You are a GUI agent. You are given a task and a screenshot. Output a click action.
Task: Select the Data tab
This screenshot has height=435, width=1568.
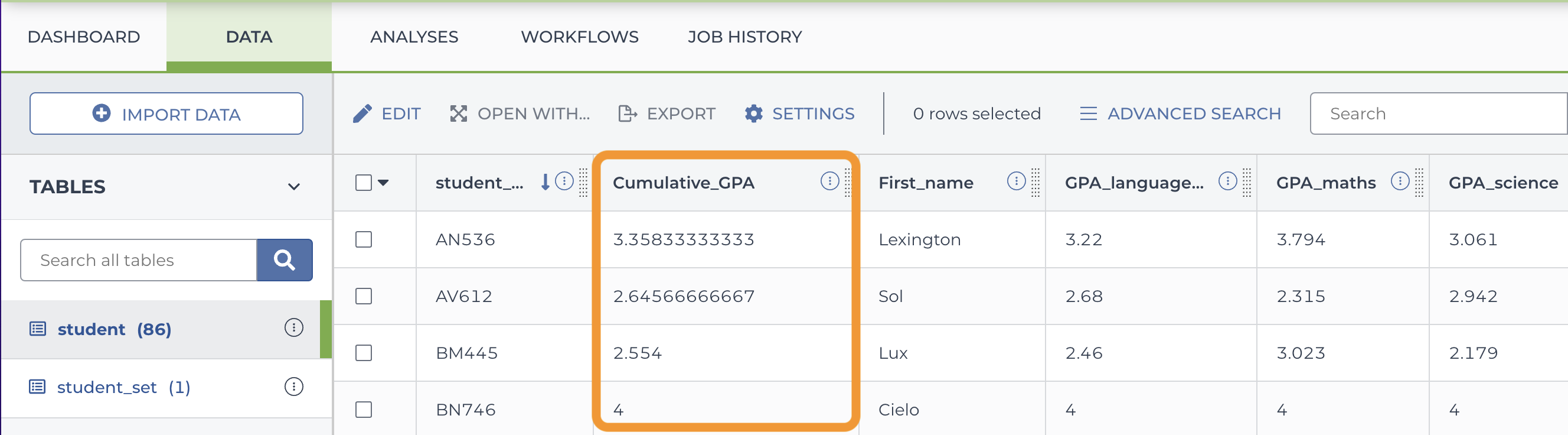249,37
